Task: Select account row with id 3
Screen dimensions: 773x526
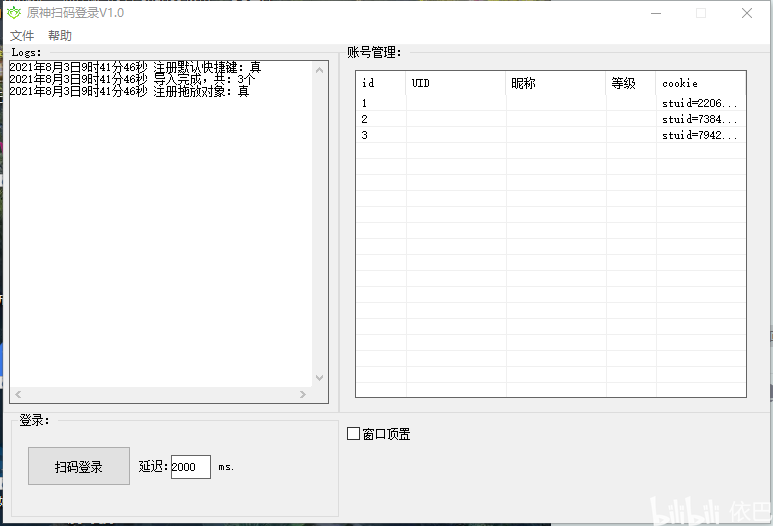Action: (x=551, y=135)
